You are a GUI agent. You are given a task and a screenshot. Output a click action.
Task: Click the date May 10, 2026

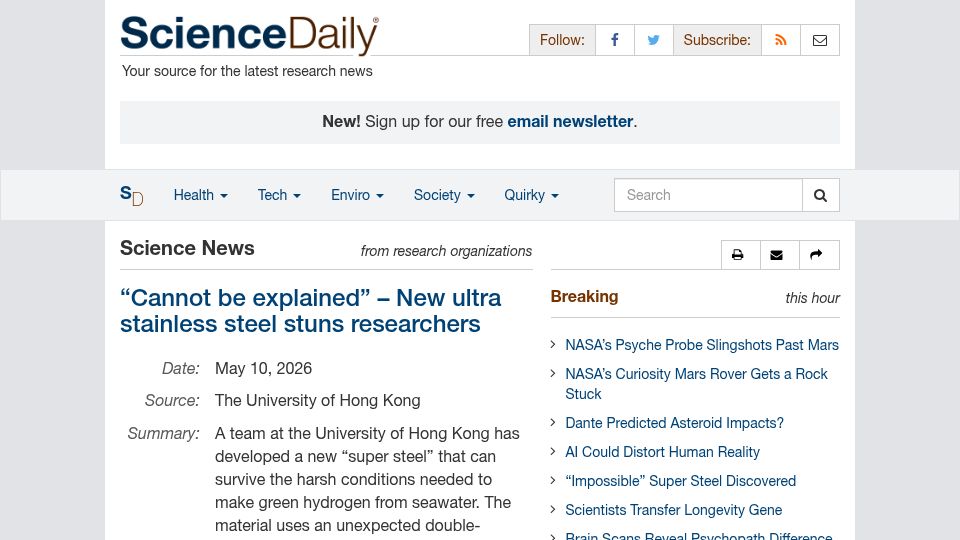click(x=263, y=369)
